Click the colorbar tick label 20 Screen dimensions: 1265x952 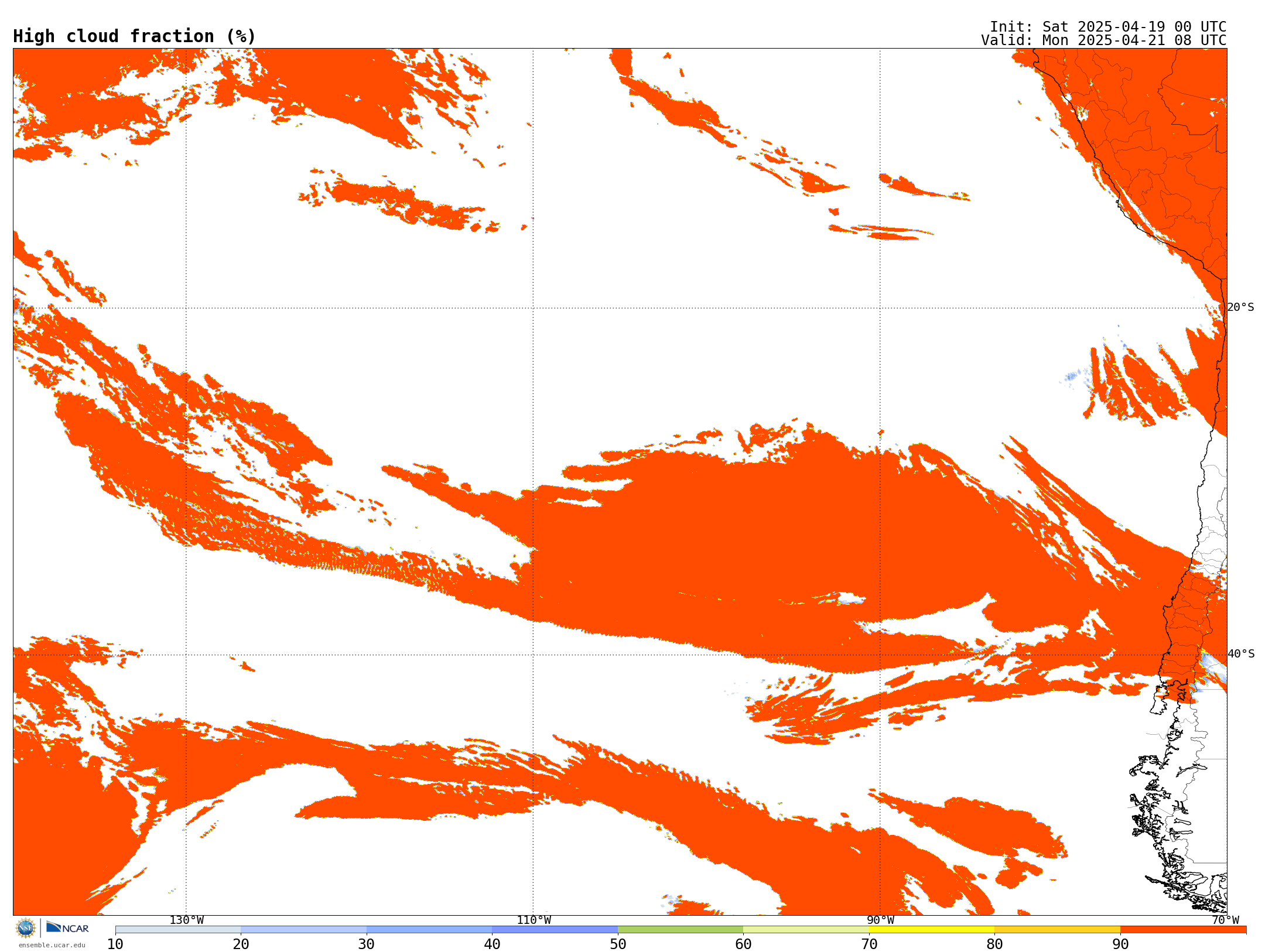[x=241, y=944]
